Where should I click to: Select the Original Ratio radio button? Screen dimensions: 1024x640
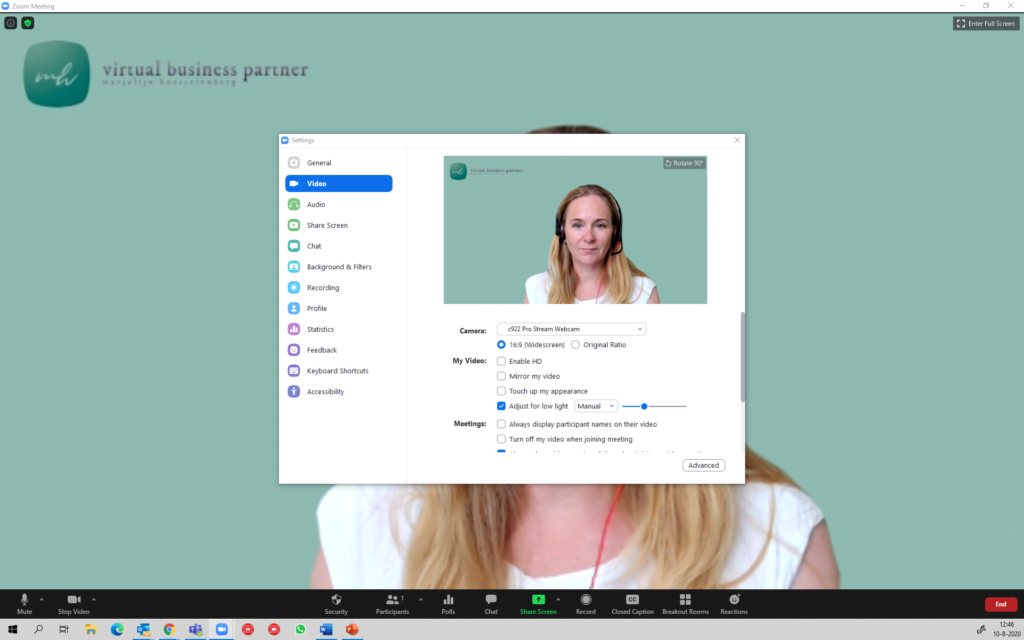point(575,345)
